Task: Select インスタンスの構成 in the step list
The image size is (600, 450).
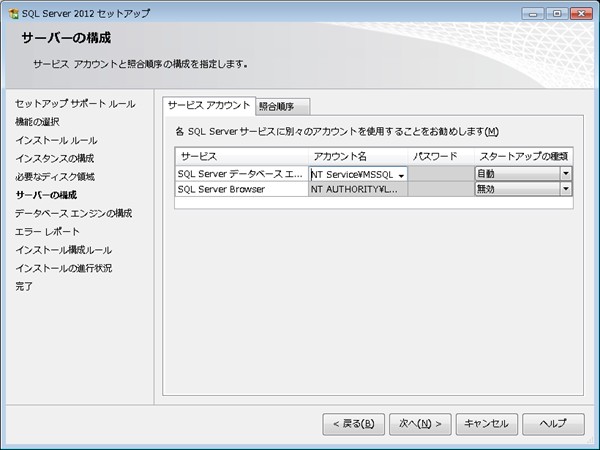Action: (54, 158)
